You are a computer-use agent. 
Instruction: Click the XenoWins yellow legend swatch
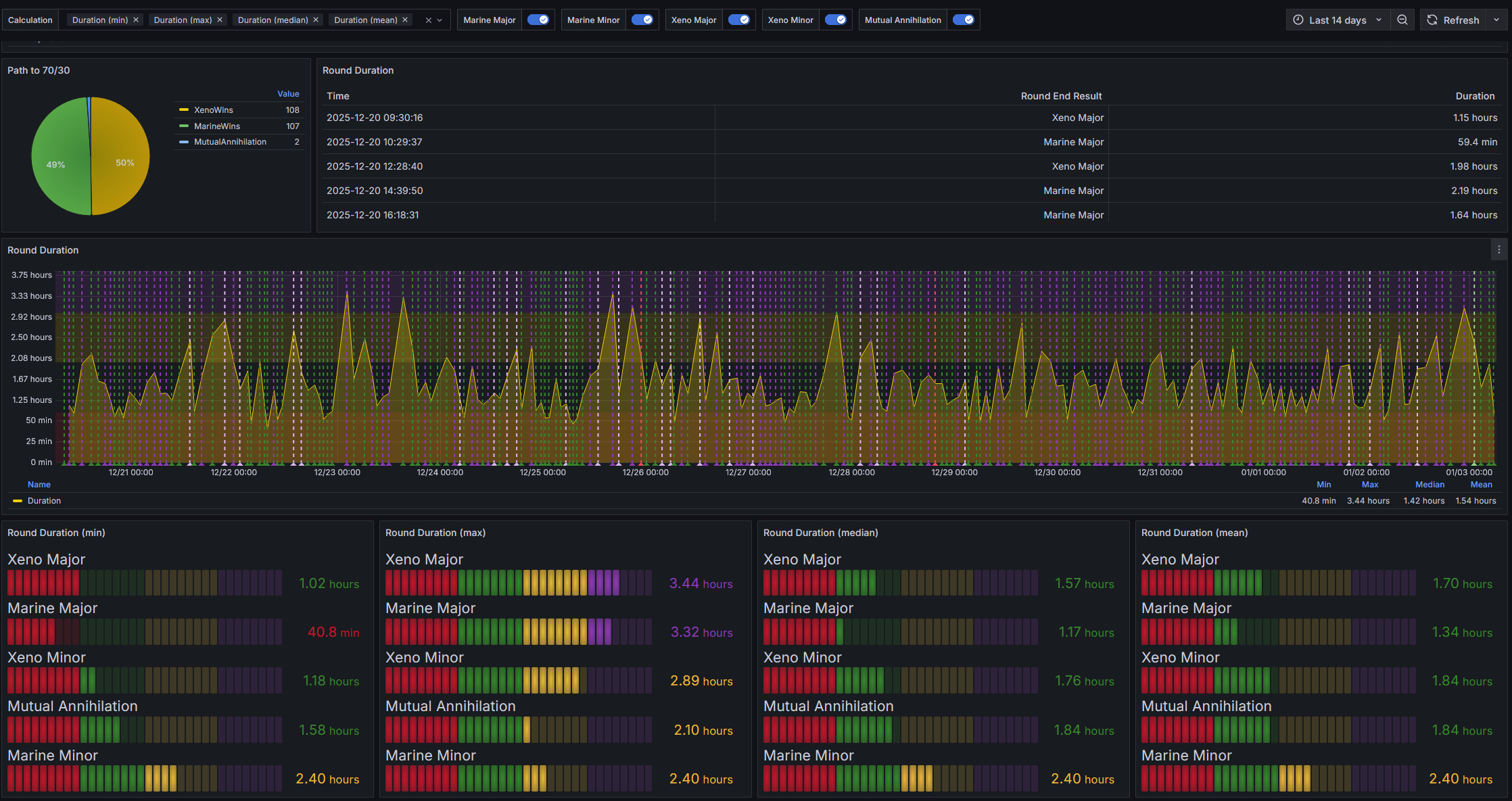[184, 110]
